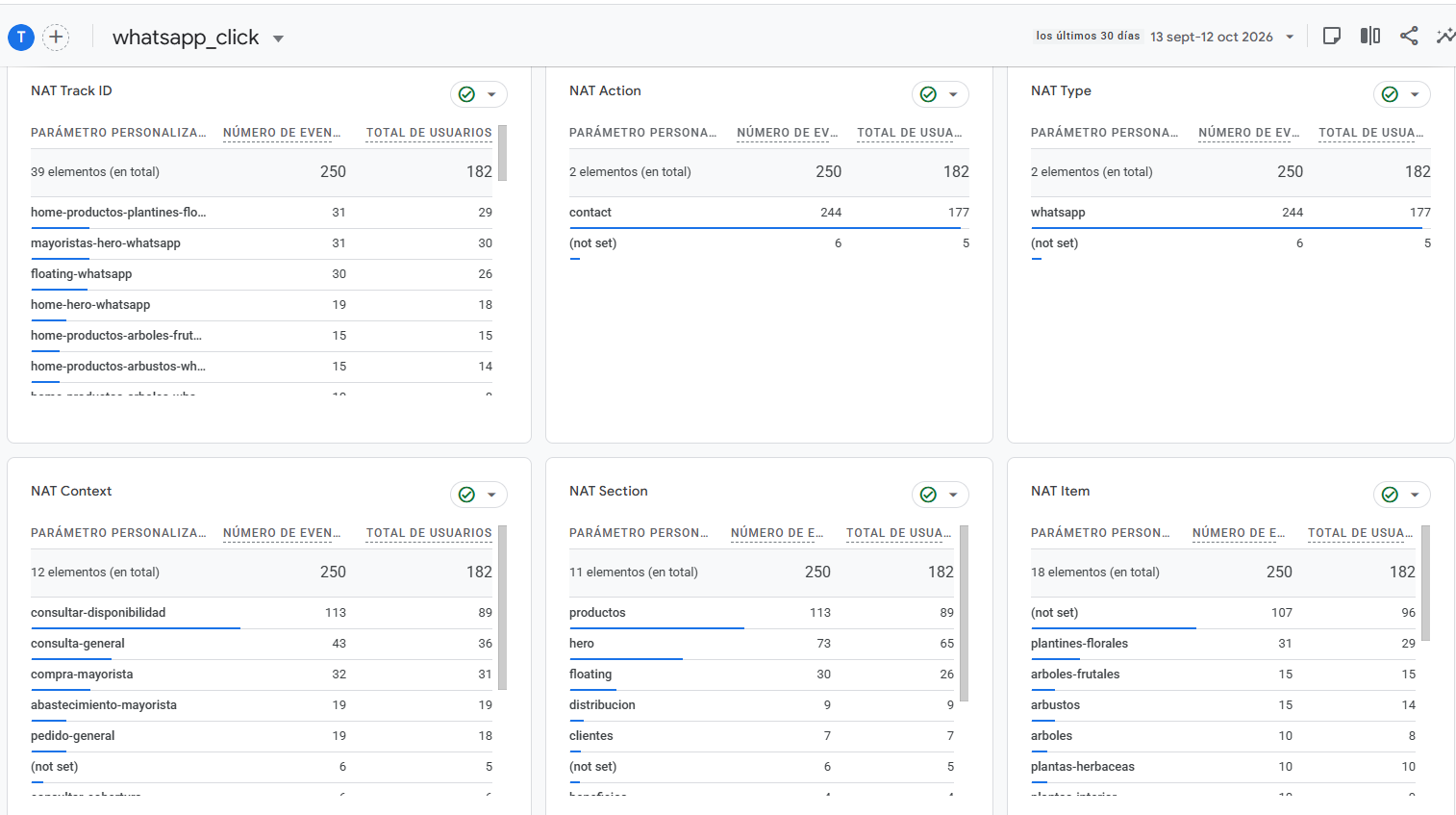Open the insights sparkline icon
1456x815 pixels.
(x=1445, y=37)
